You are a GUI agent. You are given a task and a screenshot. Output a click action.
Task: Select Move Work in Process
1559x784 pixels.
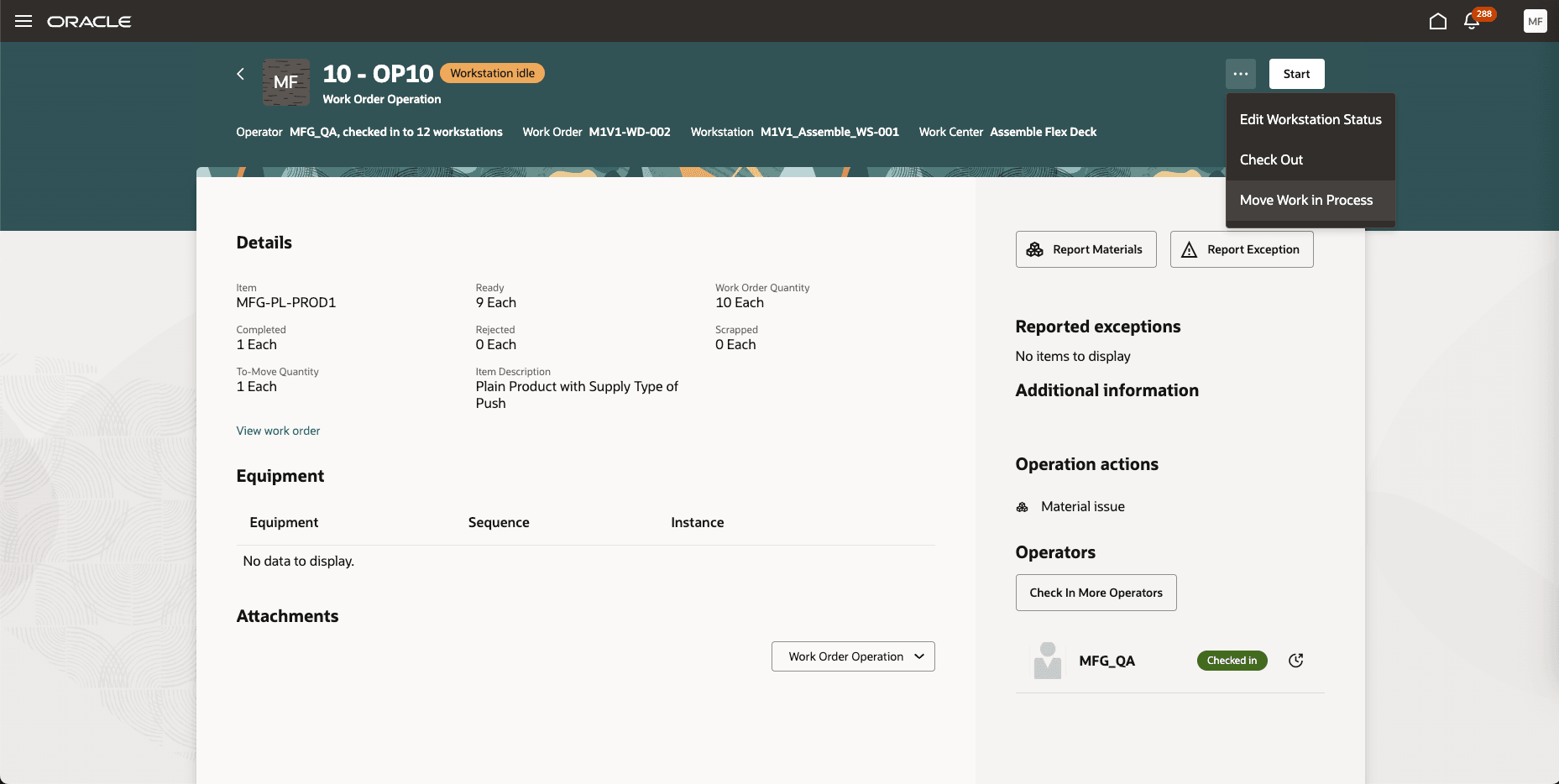tap(1306, 200)
